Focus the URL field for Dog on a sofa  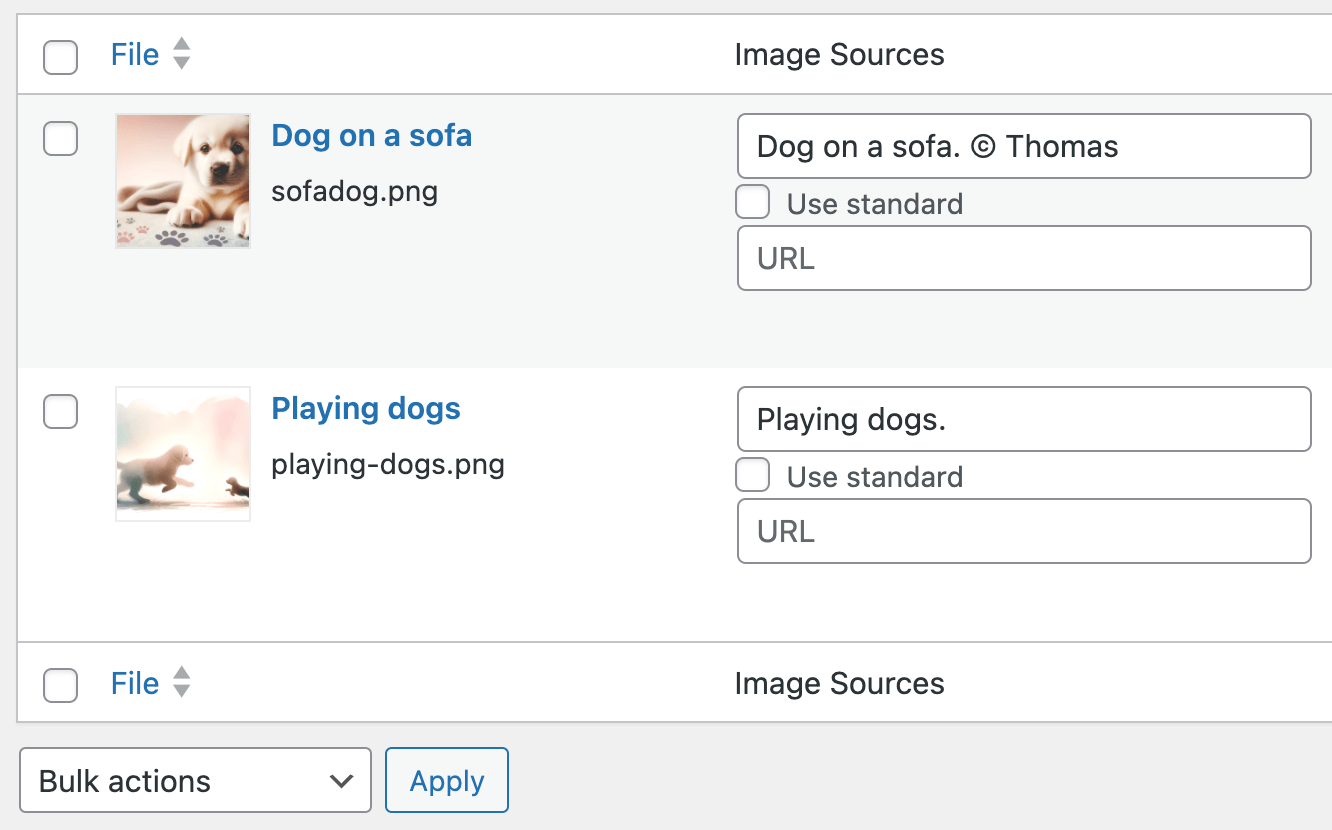pos(1023,259)
